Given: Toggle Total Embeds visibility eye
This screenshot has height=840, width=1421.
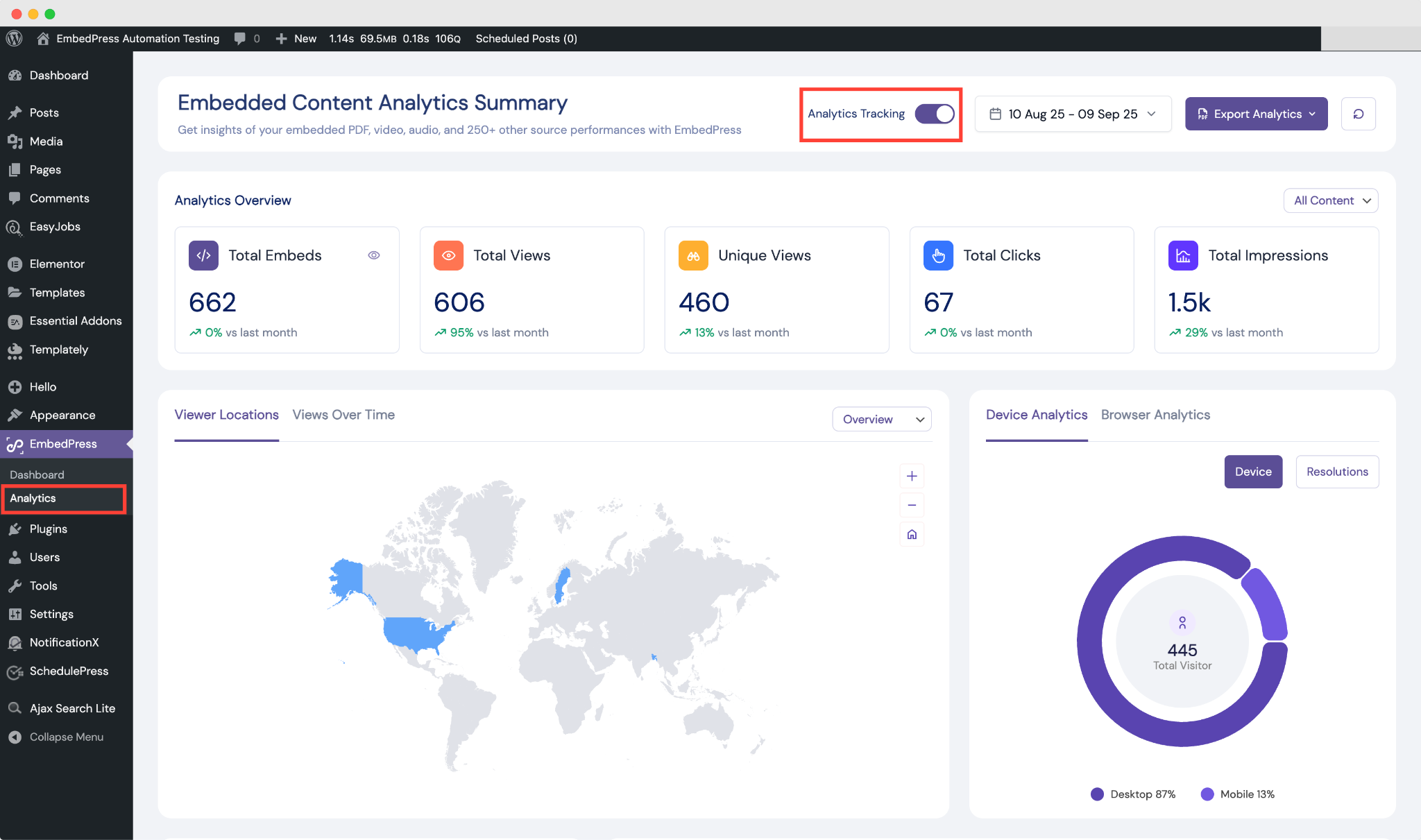Looking at the screenshot, I should pos(374,255).
